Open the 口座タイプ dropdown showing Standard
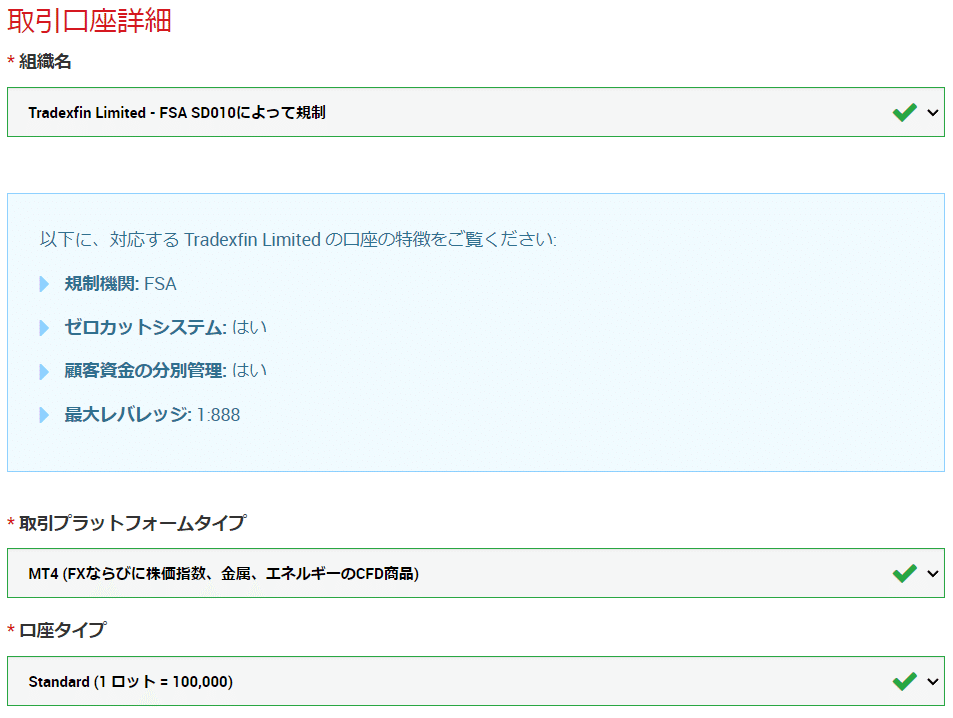Viewport: 953px width, 718px height. pyautogui.click(x=476, y=681)
